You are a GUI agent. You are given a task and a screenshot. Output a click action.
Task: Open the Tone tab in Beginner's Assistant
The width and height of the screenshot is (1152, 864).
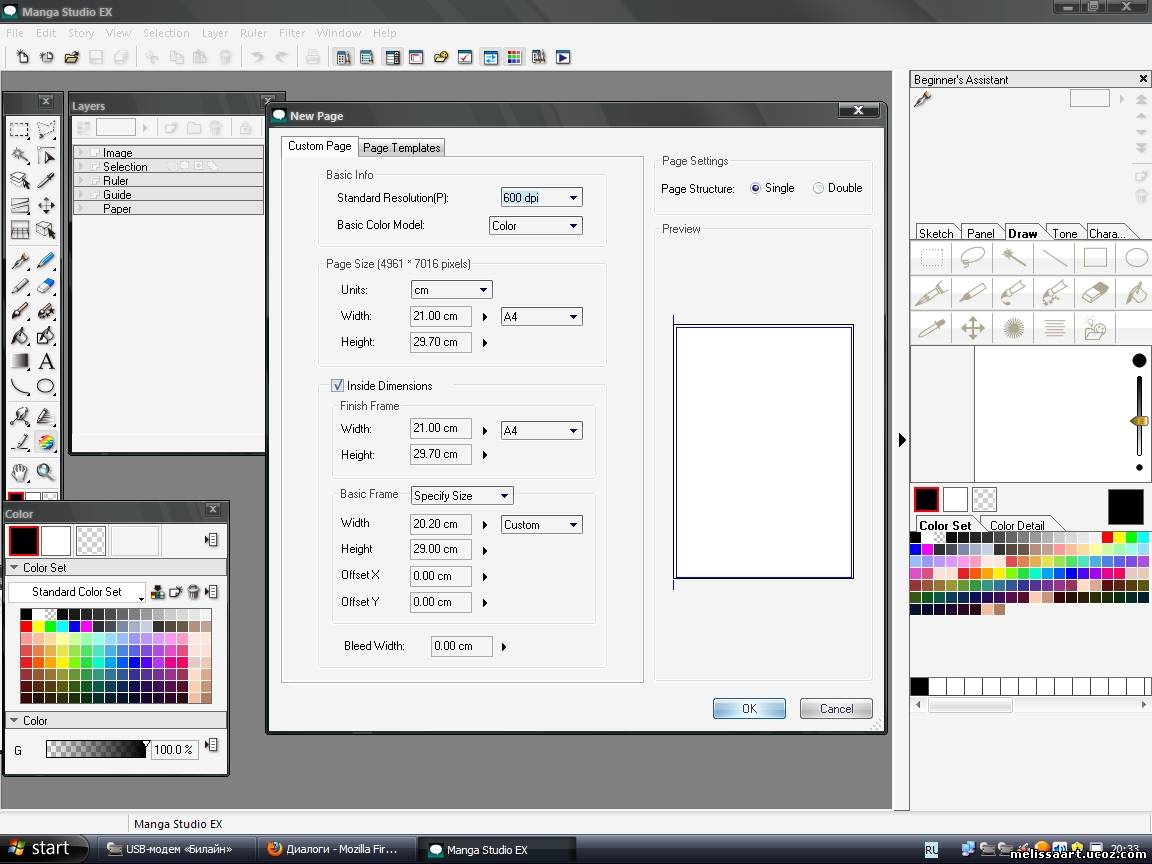pos(1065,233)
